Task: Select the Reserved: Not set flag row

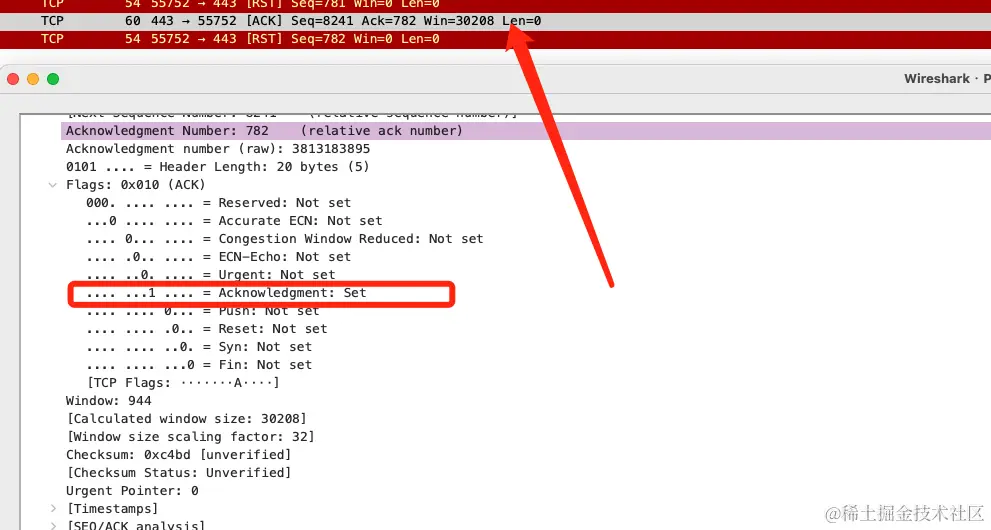Action: tap(219, 203)
